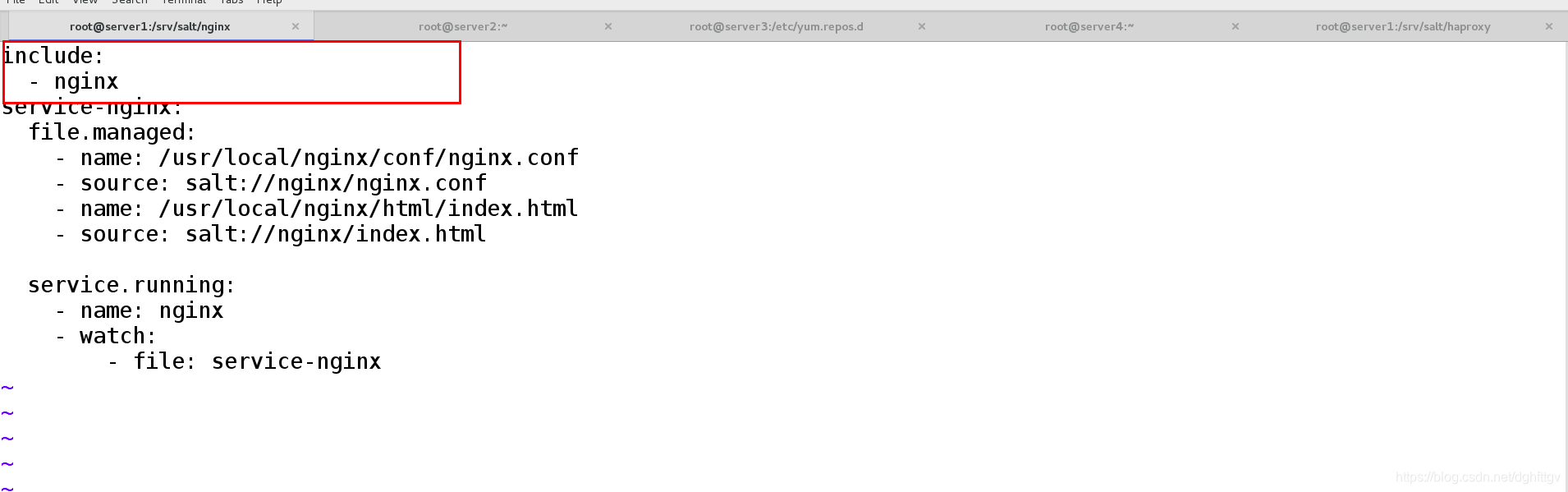Close the root@server1:/srv/salt/haproxy tab

[1549, 26]
